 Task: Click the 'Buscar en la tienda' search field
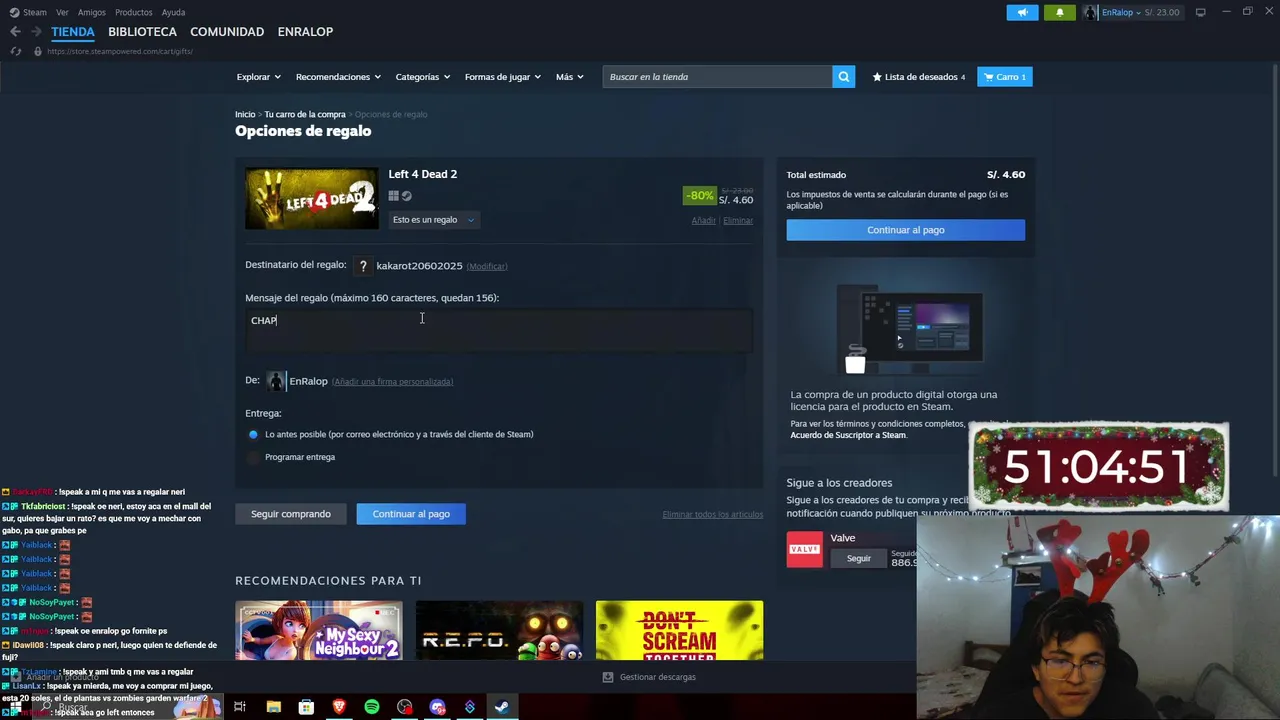tap(717, 77)
